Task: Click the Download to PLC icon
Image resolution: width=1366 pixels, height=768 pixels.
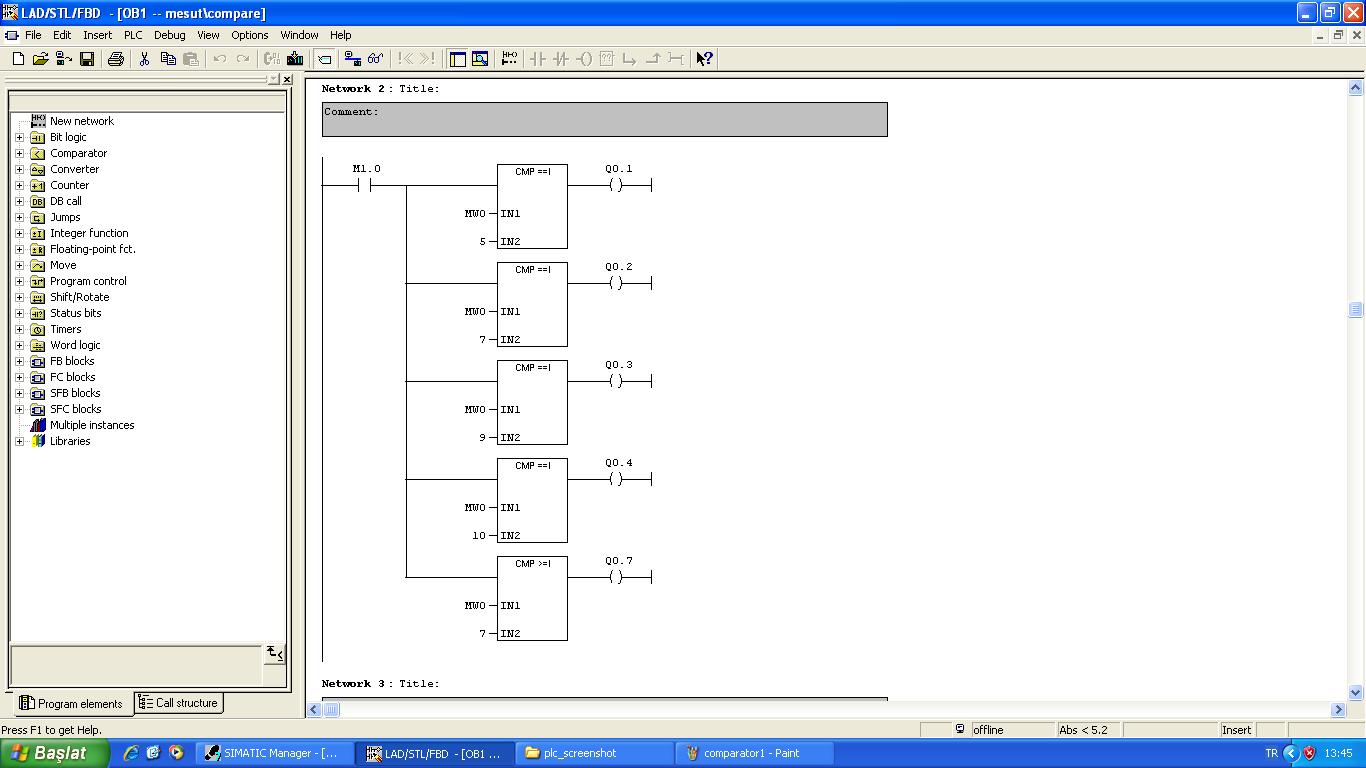Action: click(x=295, y=59)
